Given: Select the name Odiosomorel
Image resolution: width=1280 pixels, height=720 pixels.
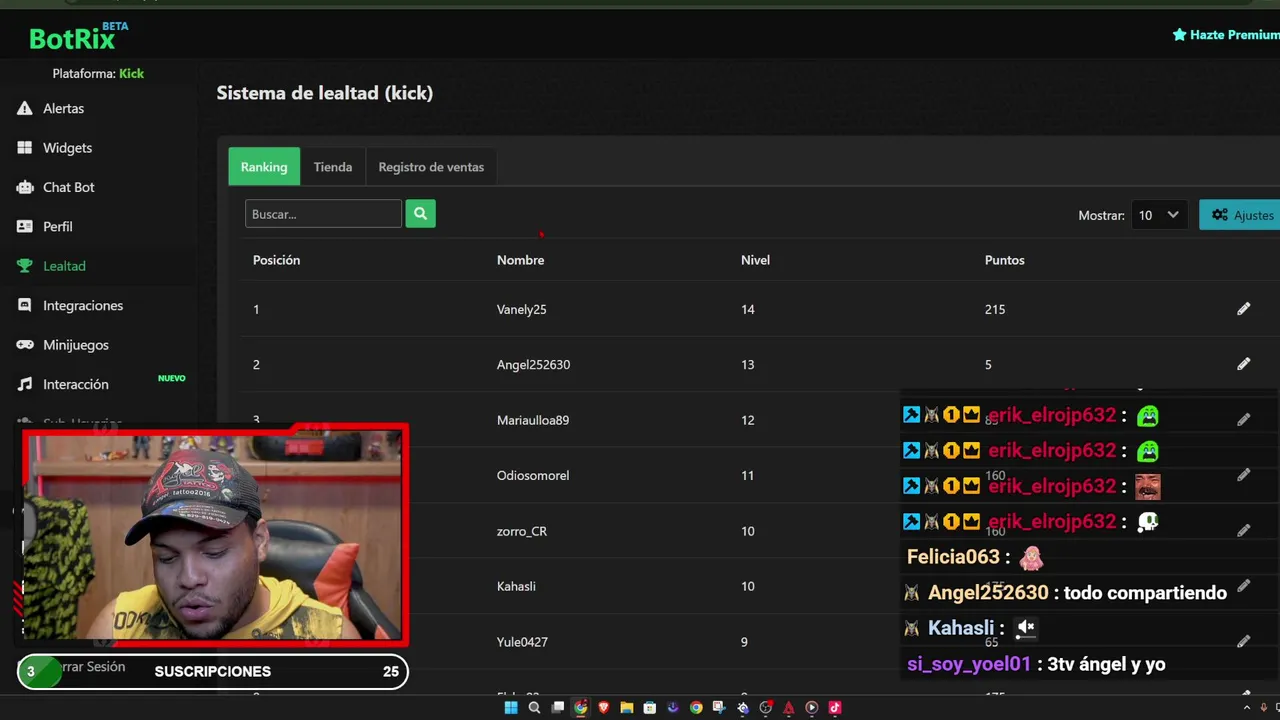Looking at the screenshot, I should tap(532, 475).
